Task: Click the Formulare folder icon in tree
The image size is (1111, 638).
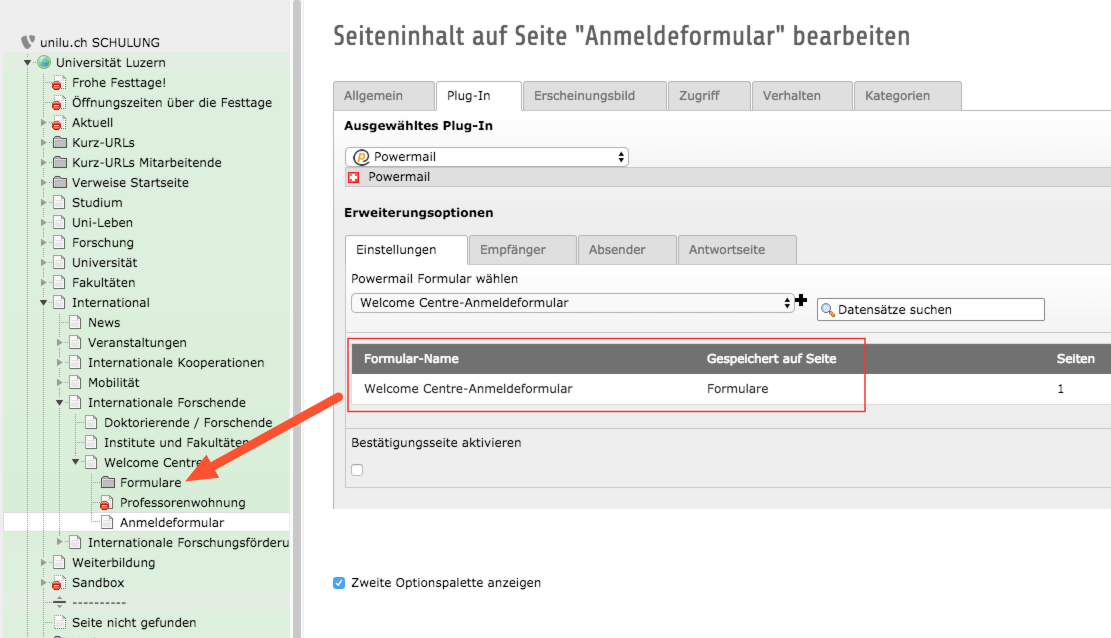Action: 108,482
